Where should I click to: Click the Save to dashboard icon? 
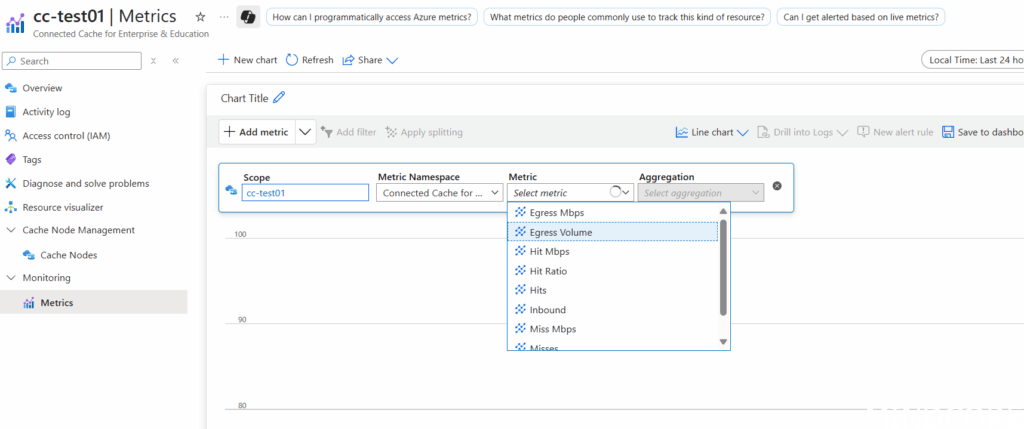[947, 132]
